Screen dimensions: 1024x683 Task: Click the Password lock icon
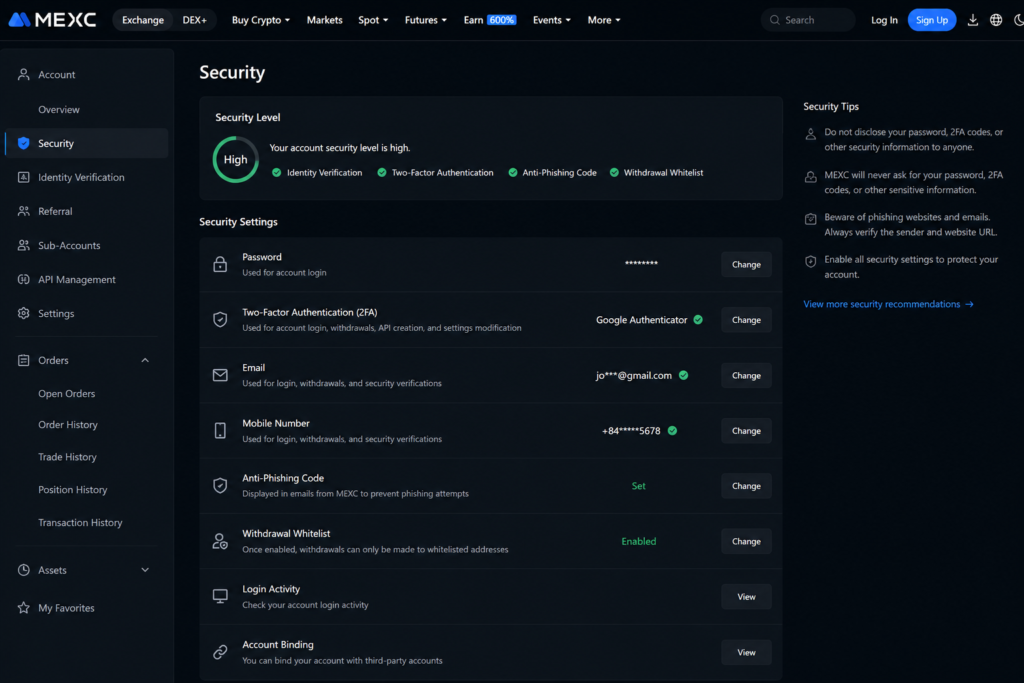(220, 264)
